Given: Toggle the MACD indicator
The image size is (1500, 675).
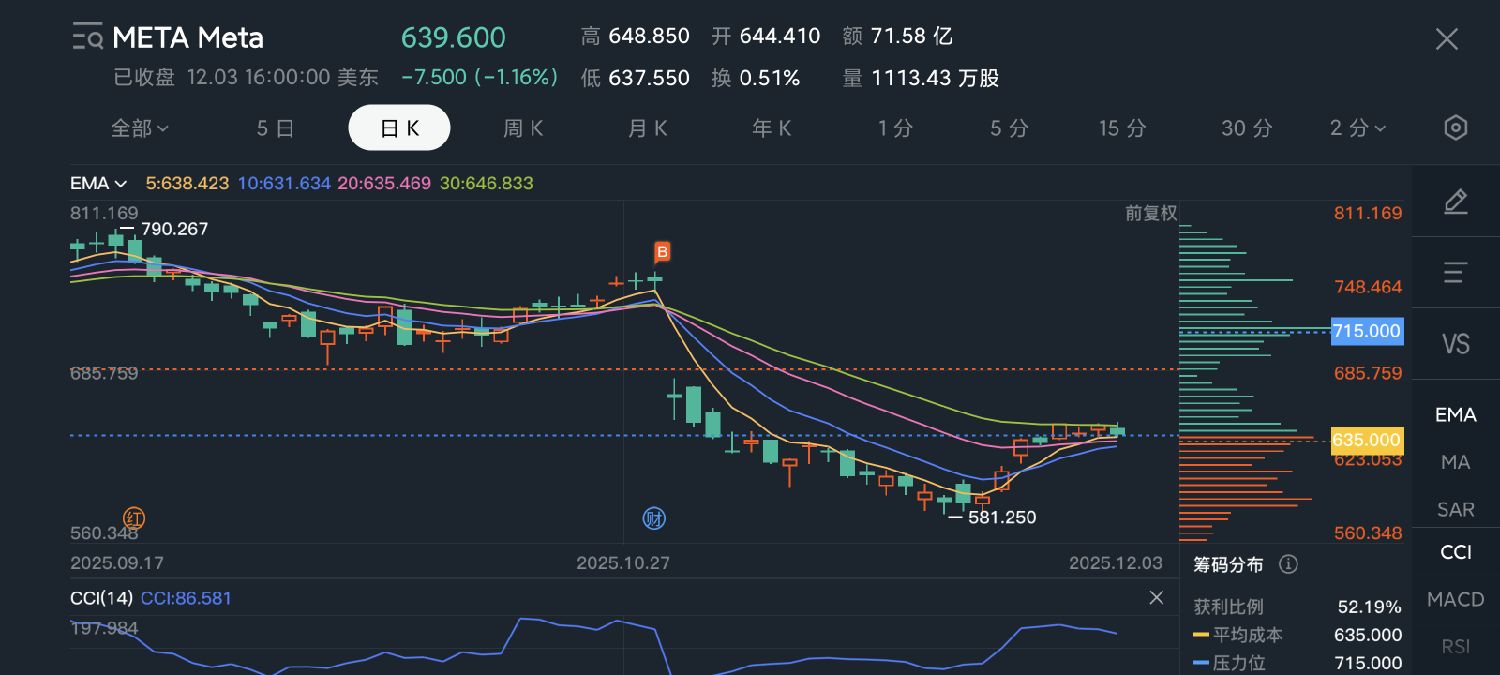Looking at the screenshot, I should pos(1456,599).
